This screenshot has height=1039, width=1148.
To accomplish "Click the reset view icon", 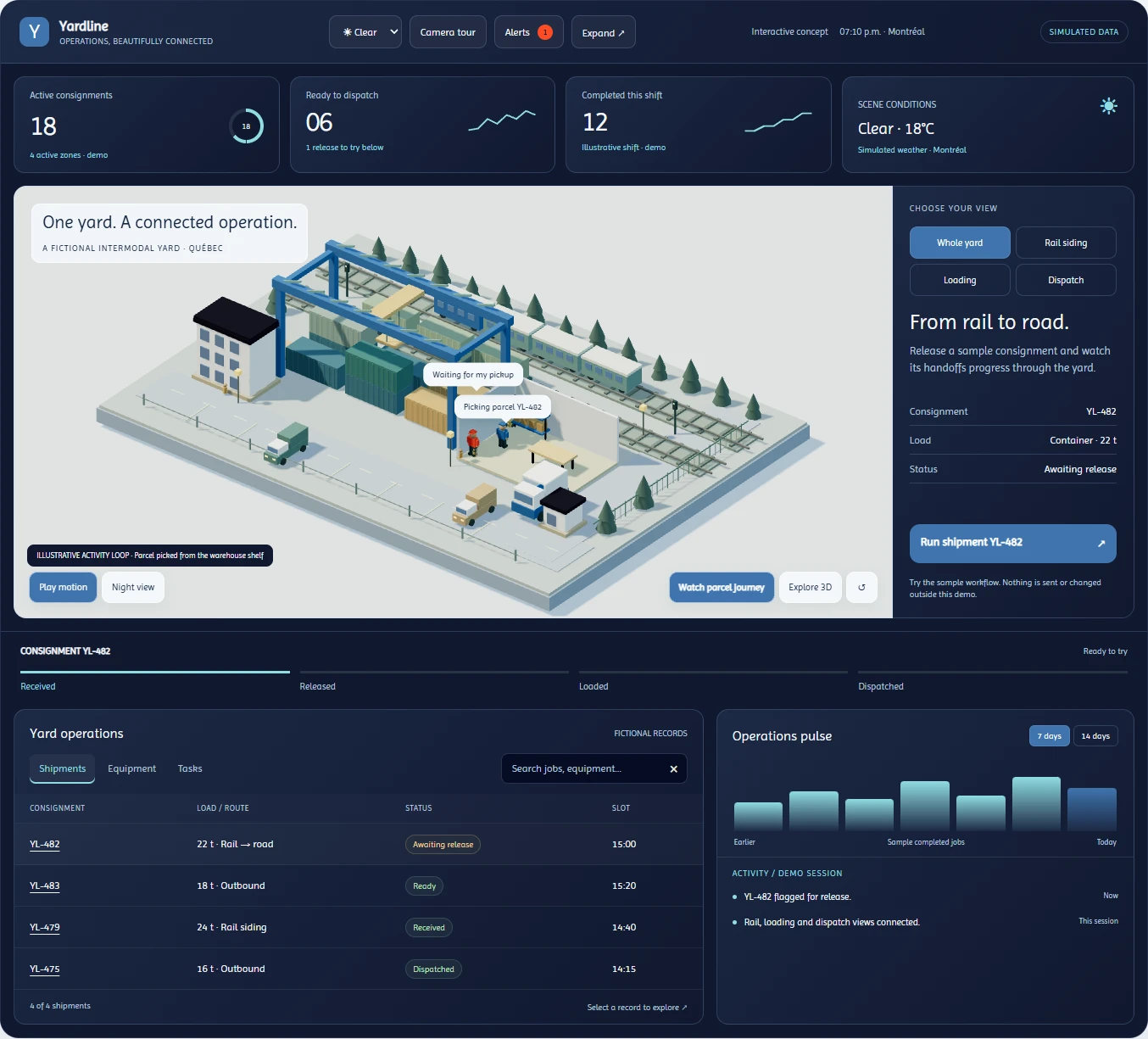I will pyautogui.click(x=861, y=587).
